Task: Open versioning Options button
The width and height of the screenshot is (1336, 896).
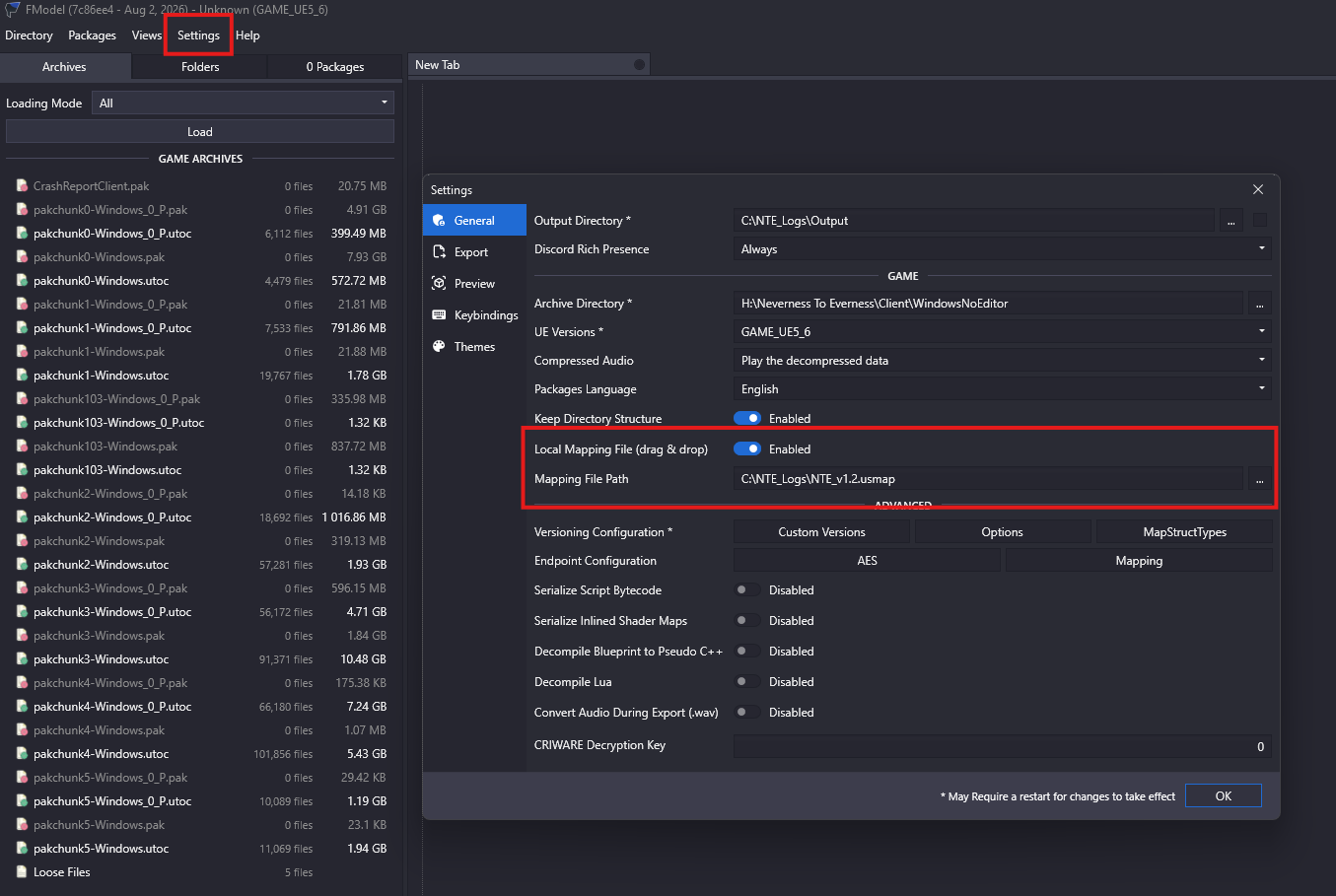Action: click(x=1002, y=532)
